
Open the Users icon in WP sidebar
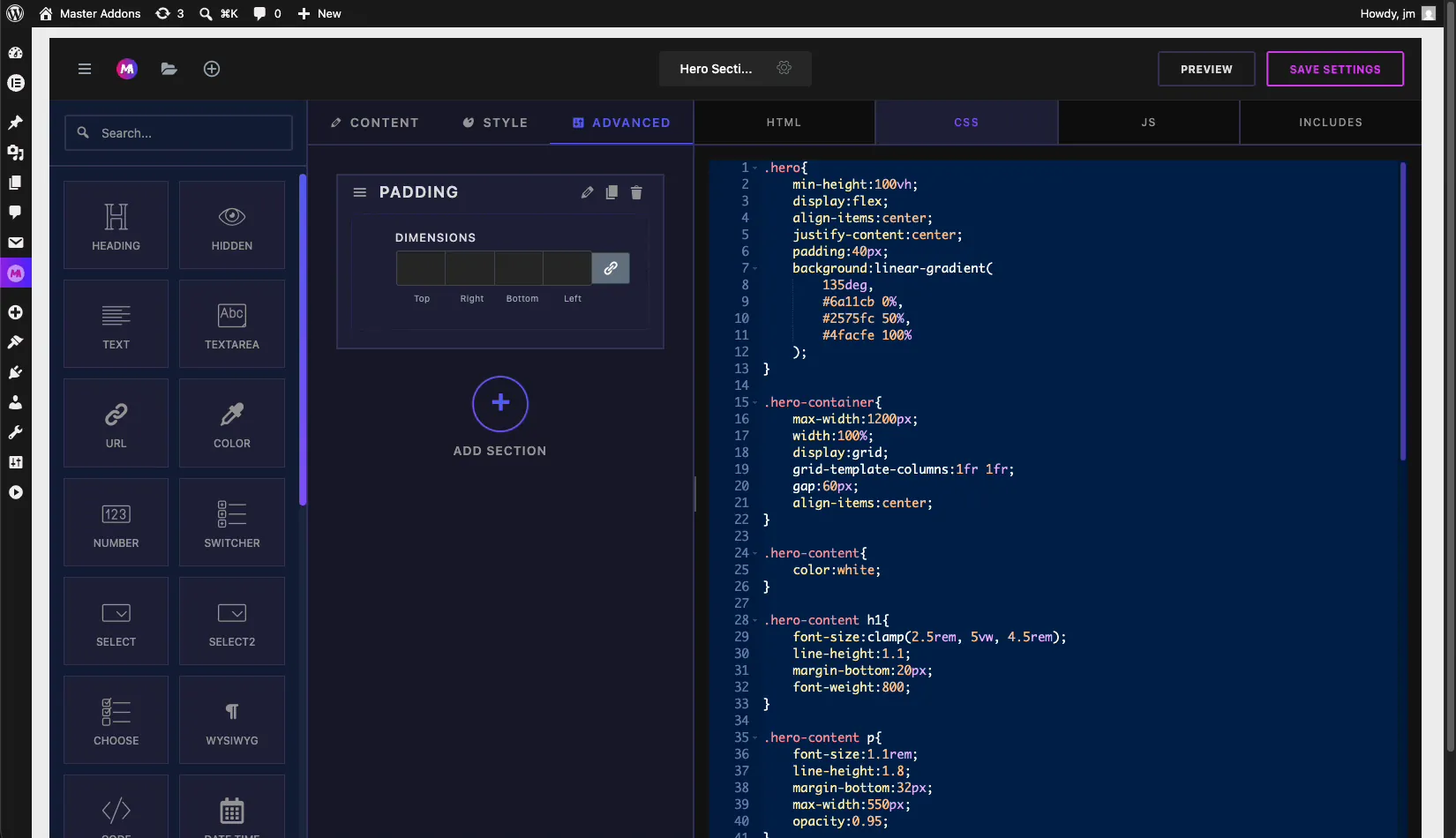click(15, 402)
